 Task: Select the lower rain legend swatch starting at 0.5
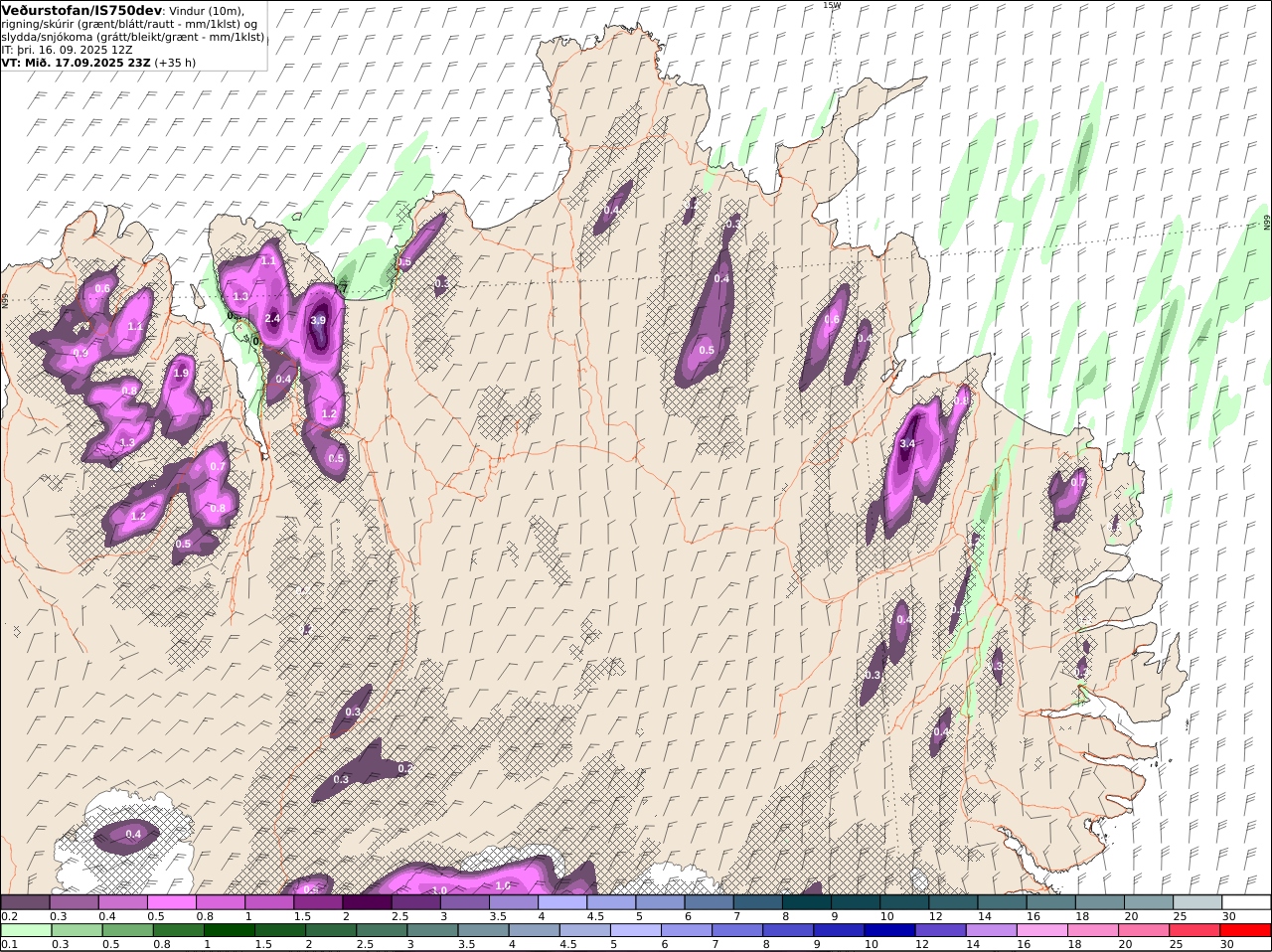tap(127, 931)
